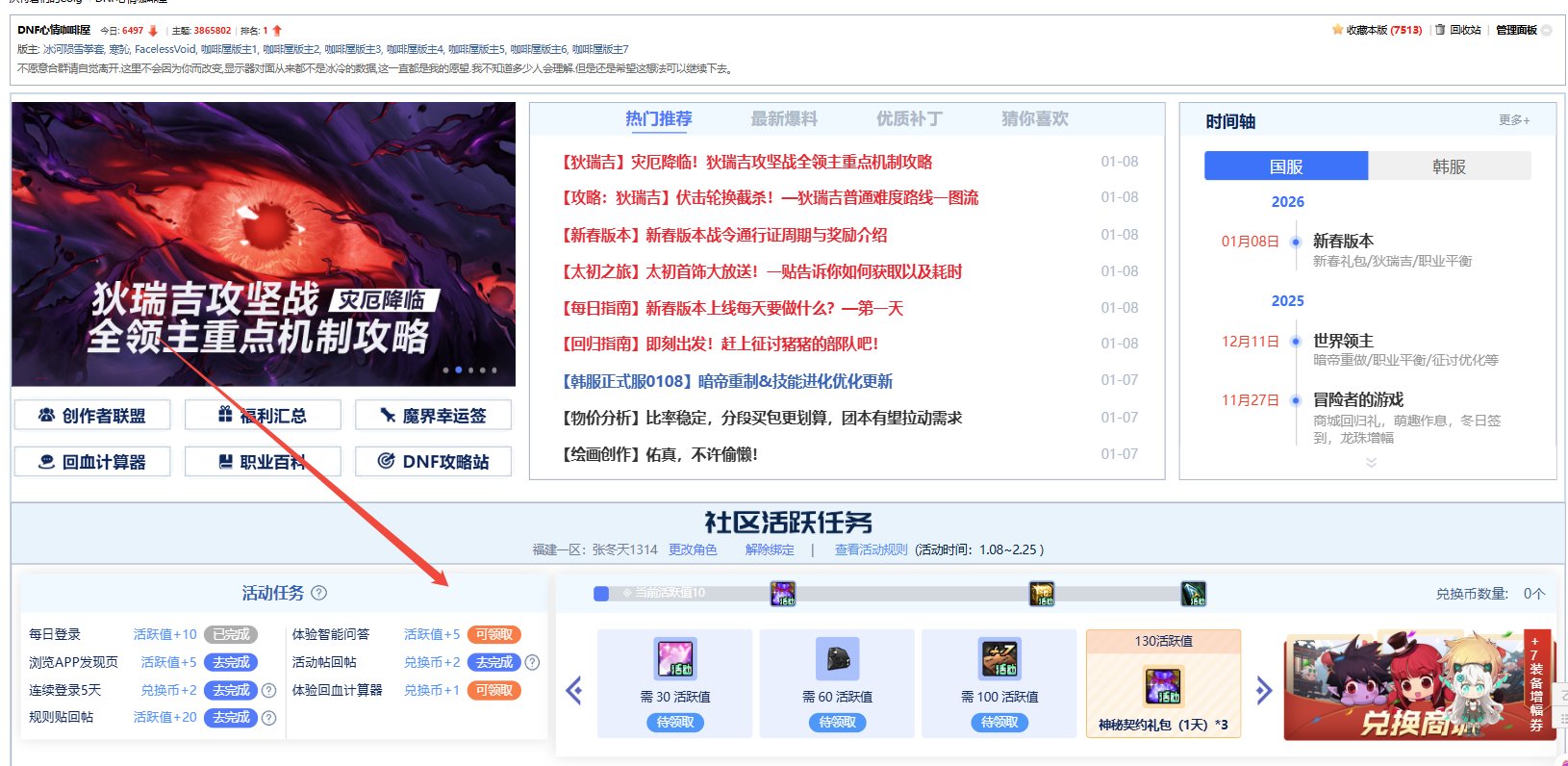Screen dimensions: 1568x766
Task: Click the right arrow of reward carousel
Action: pos(1263,690)
